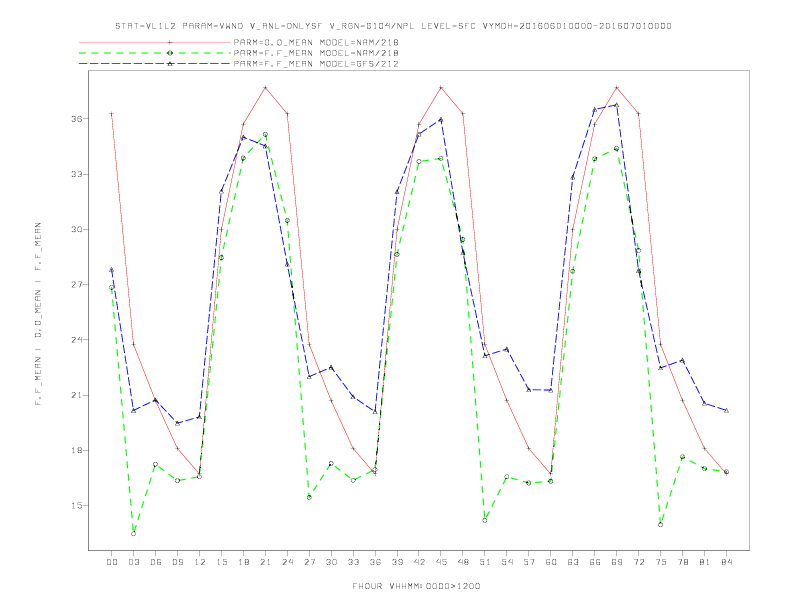Click x-axis forecast hour label 72
The image size is (792, 612).
click(638, 562)
